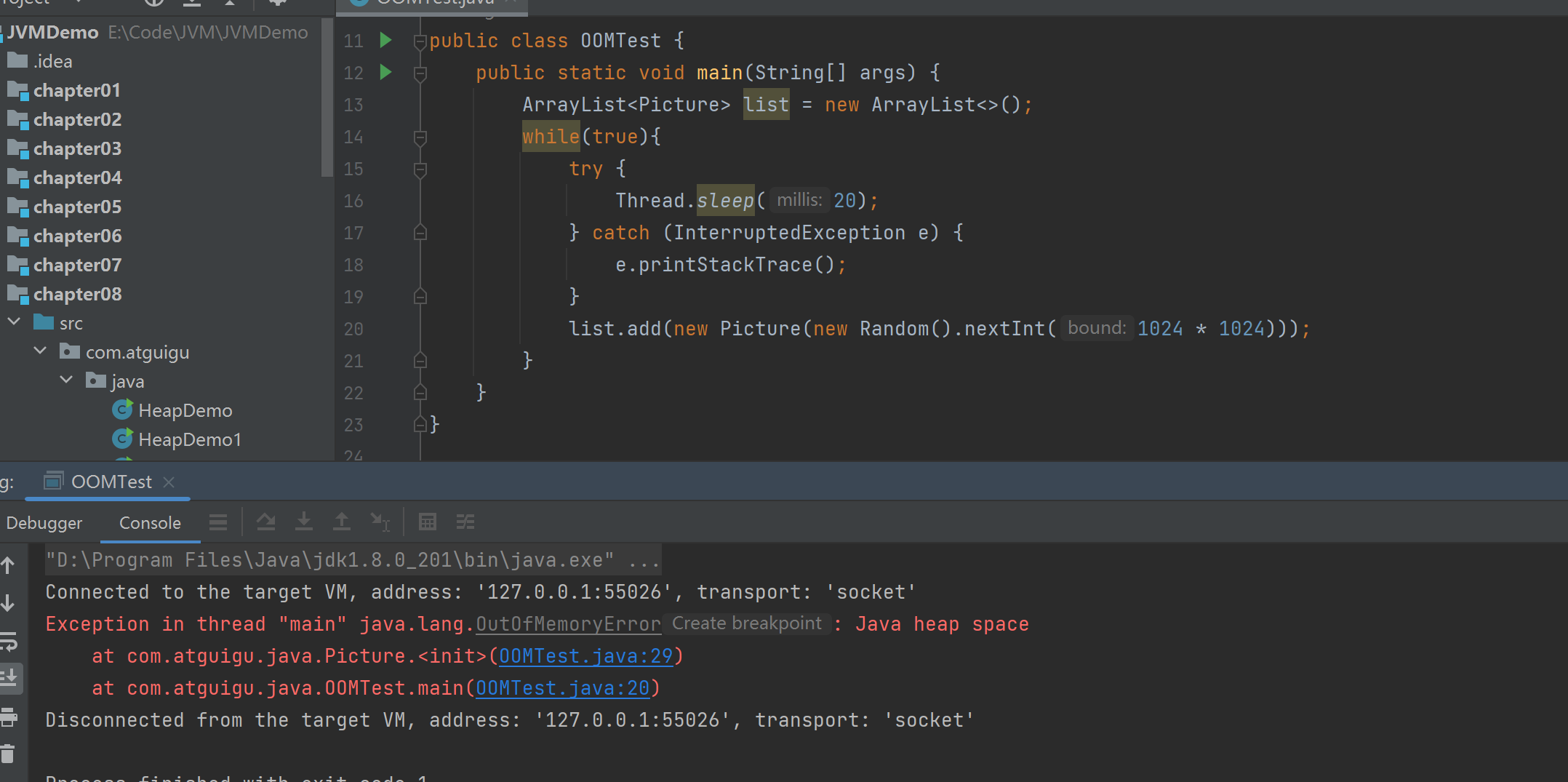Click the java package folder icon
The width and height of the screenshot is (1568, 782).
96,380
